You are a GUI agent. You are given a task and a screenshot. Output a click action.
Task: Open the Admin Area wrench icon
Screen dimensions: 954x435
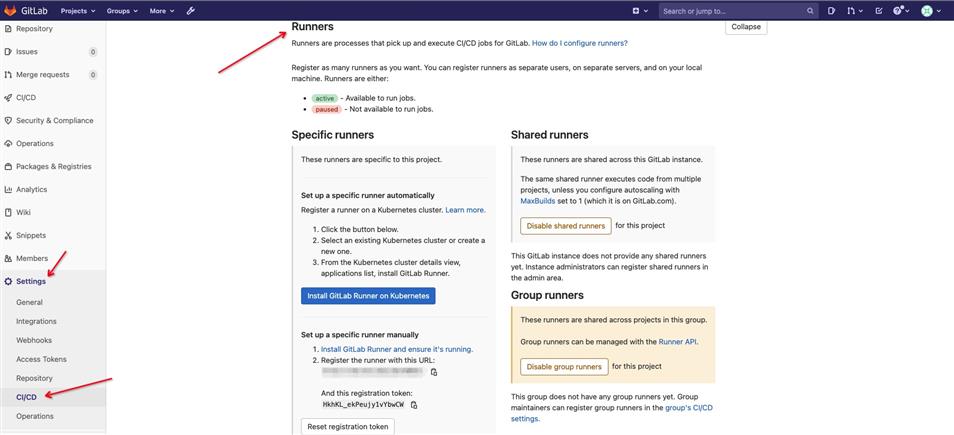(190, 11)
